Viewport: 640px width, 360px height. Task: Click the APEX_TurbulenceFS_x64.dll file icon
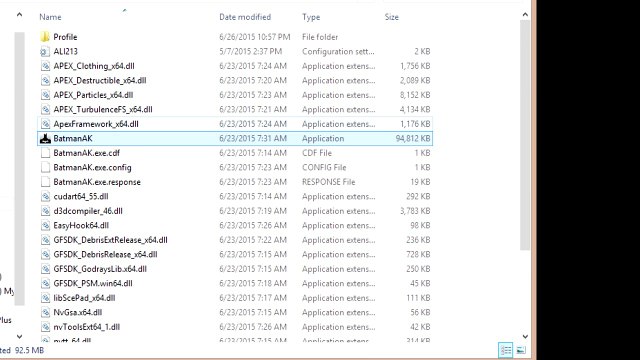45,109
